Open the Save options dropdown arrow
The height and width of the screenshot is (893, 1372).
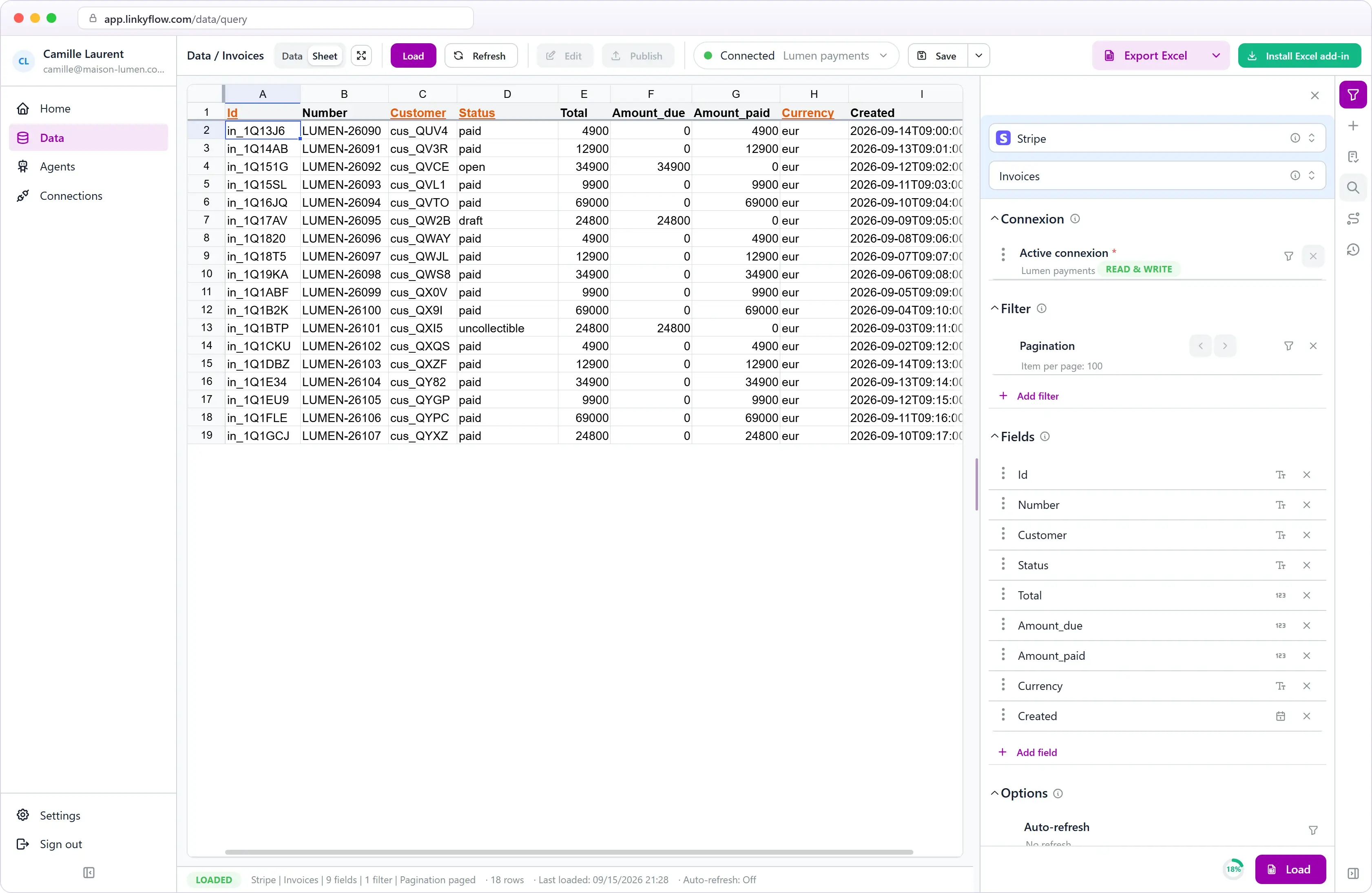point(978,56)
